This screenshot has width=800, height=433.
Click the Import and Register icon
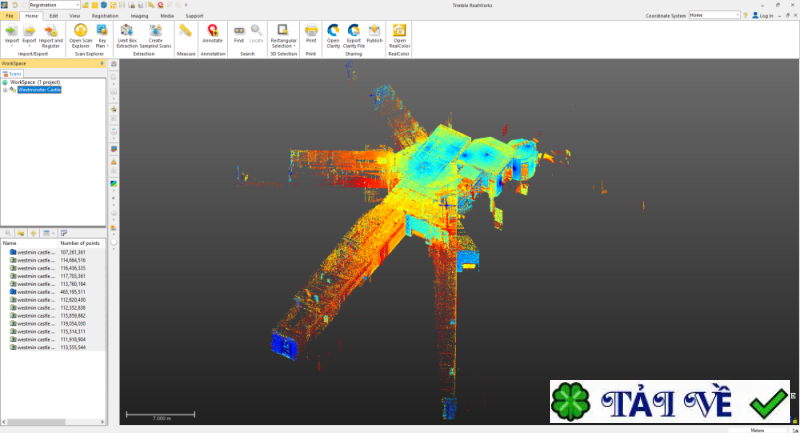[50, 33]
